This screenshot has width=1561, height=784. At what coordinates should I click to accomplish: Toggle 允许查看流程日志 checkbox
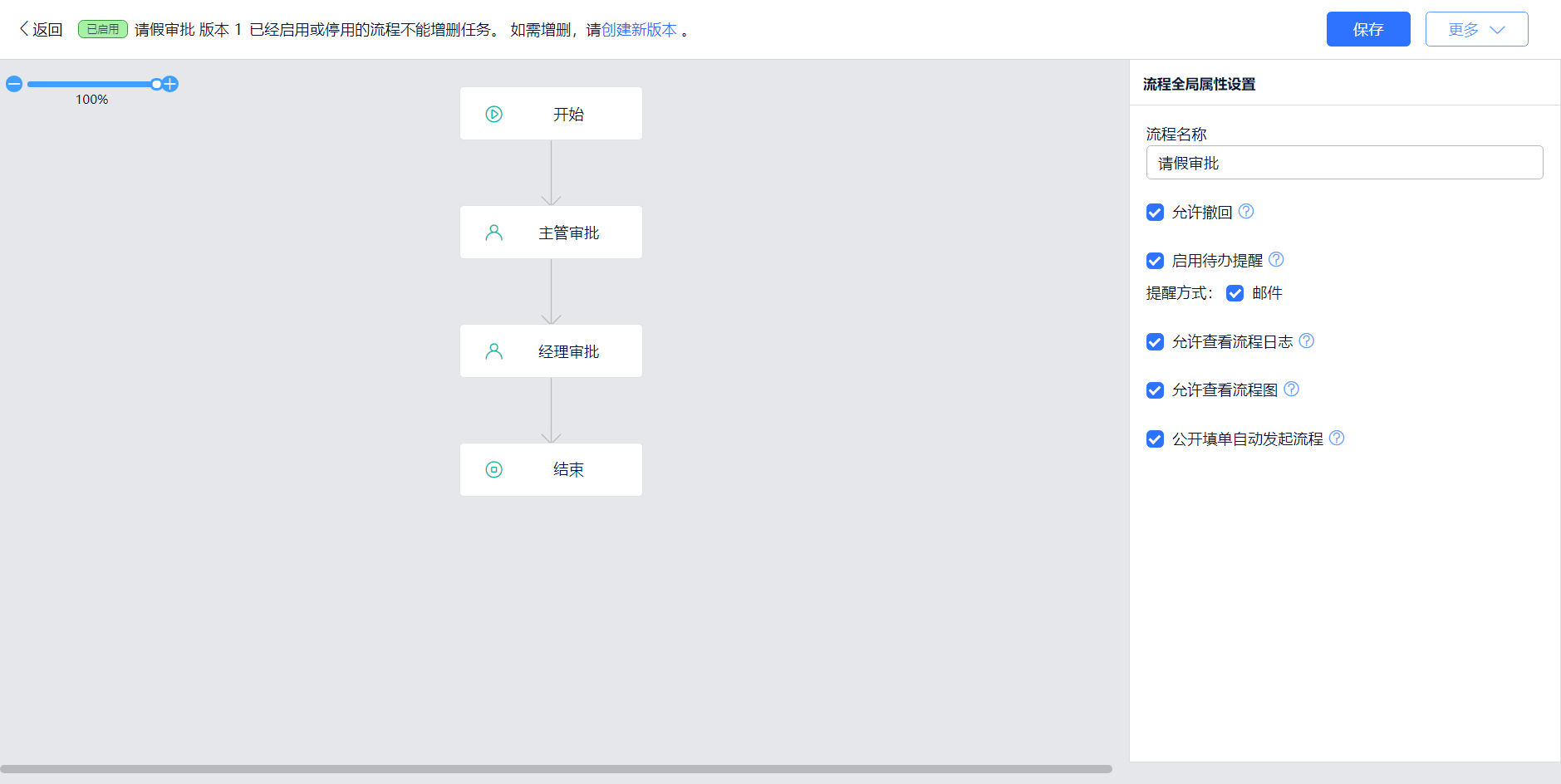(x=1155, y=342)
